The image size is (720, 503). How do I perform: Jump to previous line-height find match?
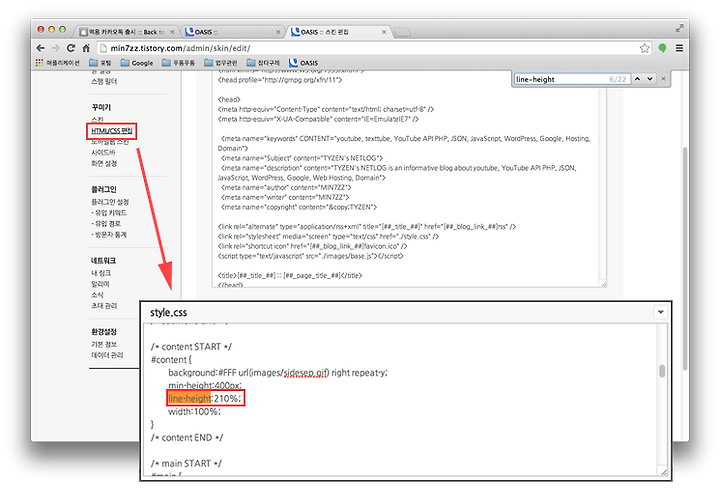[x=637, y=79]
